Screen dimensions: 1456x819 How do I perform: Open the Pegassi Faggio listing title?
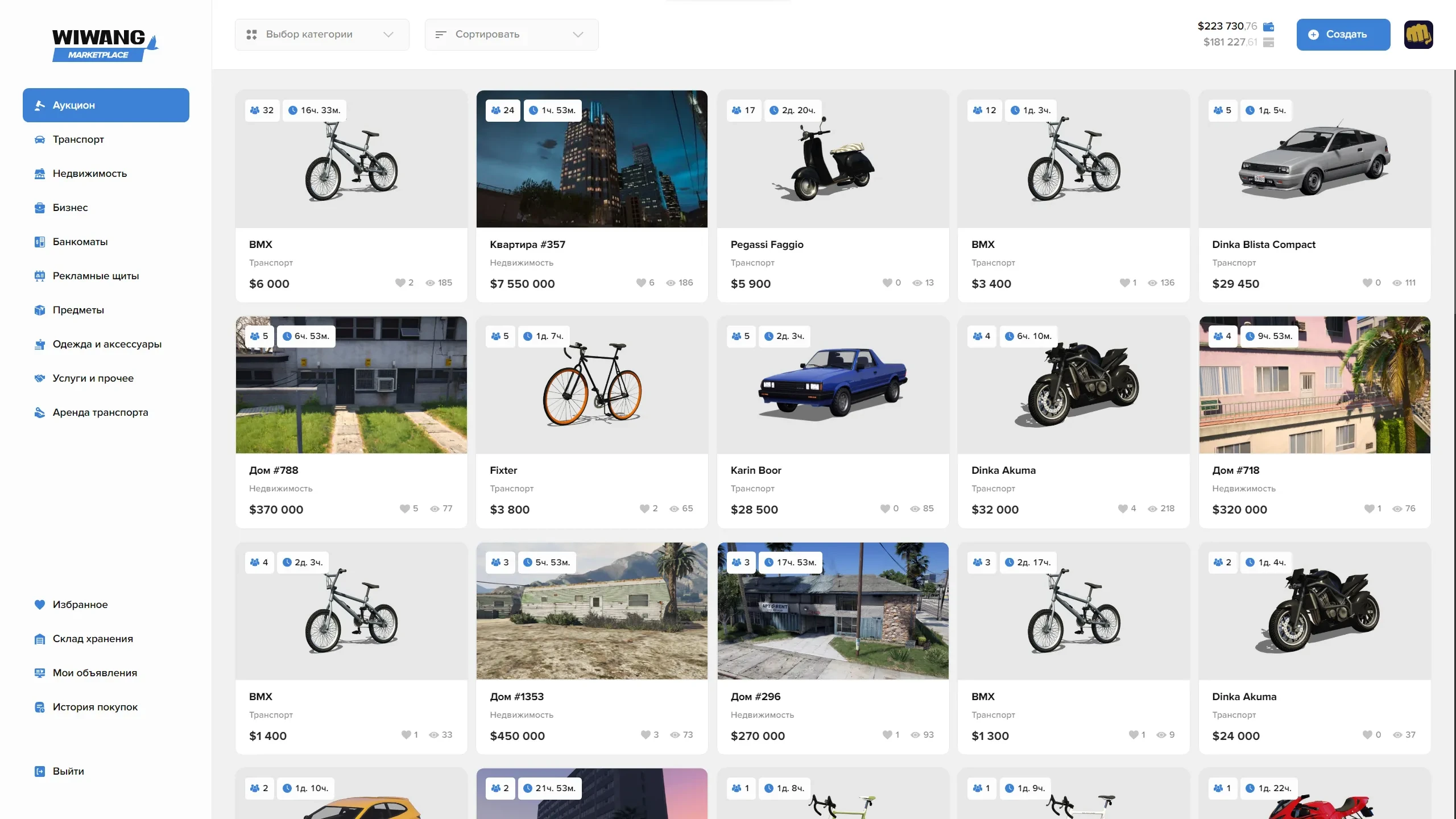click(767, 245)
